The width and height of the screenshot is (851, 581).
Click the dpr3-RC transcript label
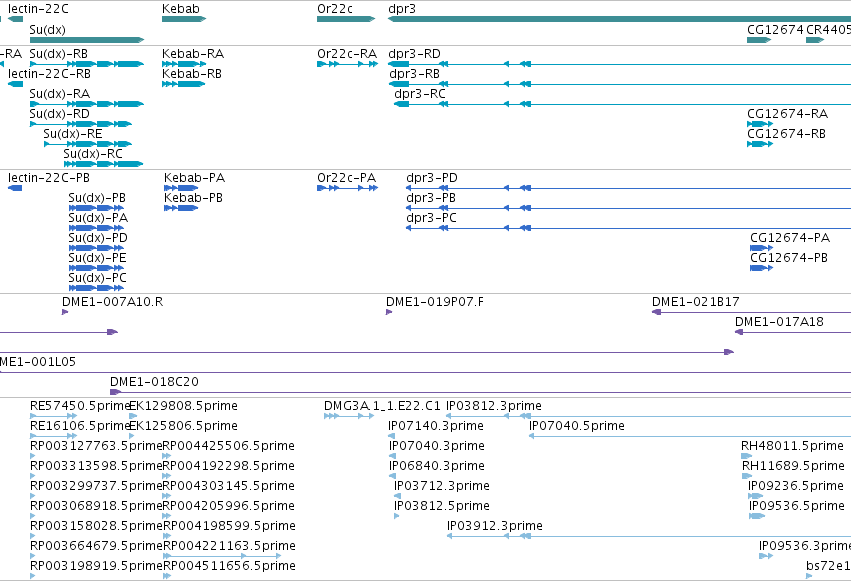420,94
